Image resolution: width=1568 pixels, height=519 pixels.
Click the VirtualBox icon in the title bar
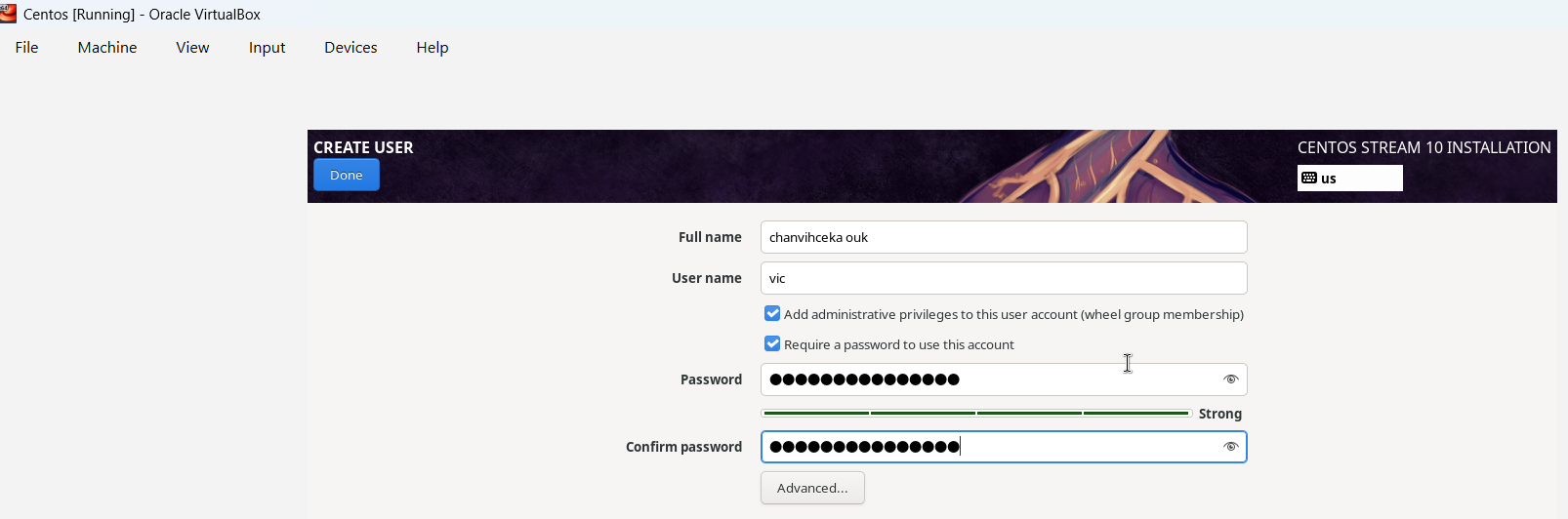[x=8, y=13]
